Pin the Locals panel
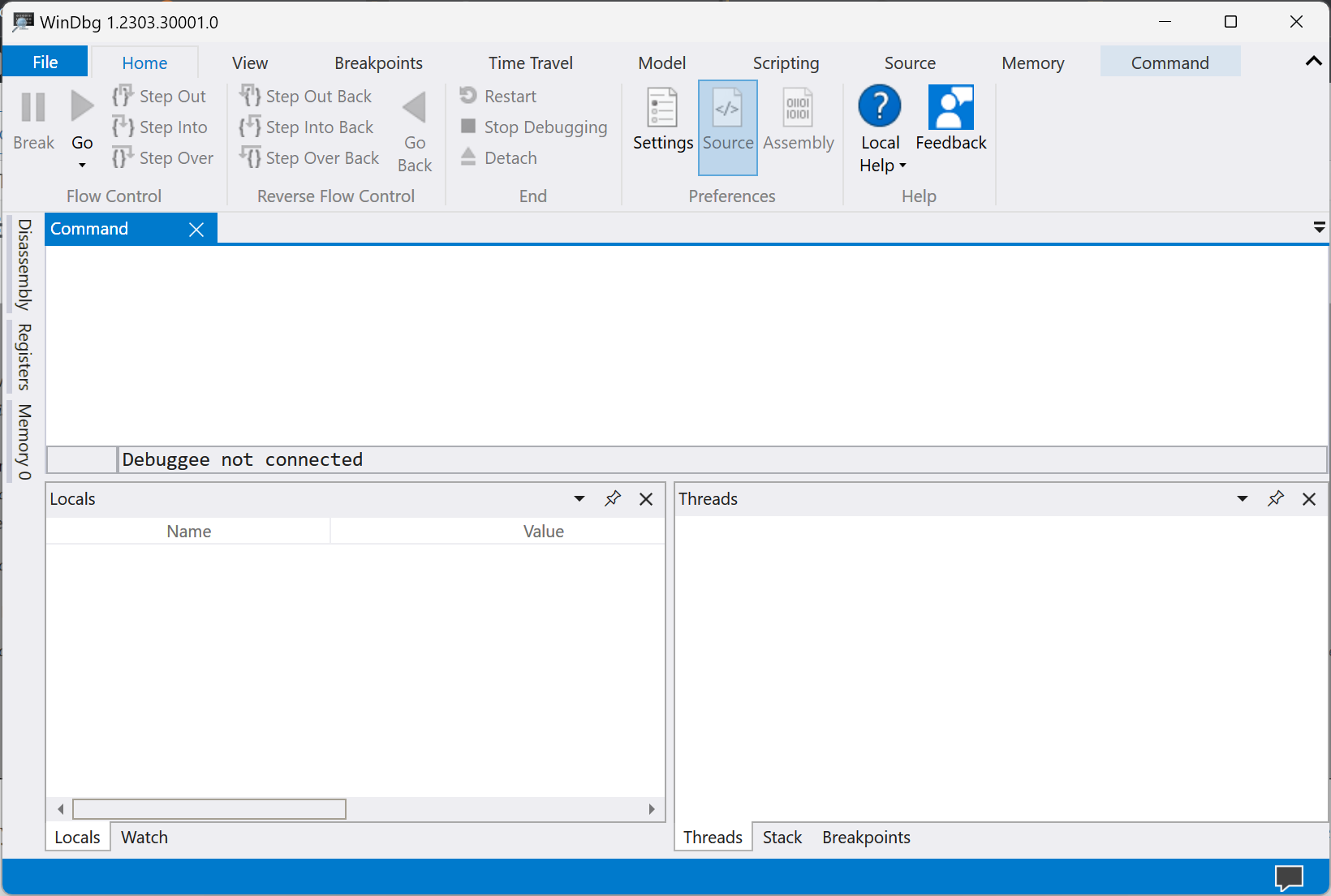This screenshot has width=1331, height=896. pos(613,498)
